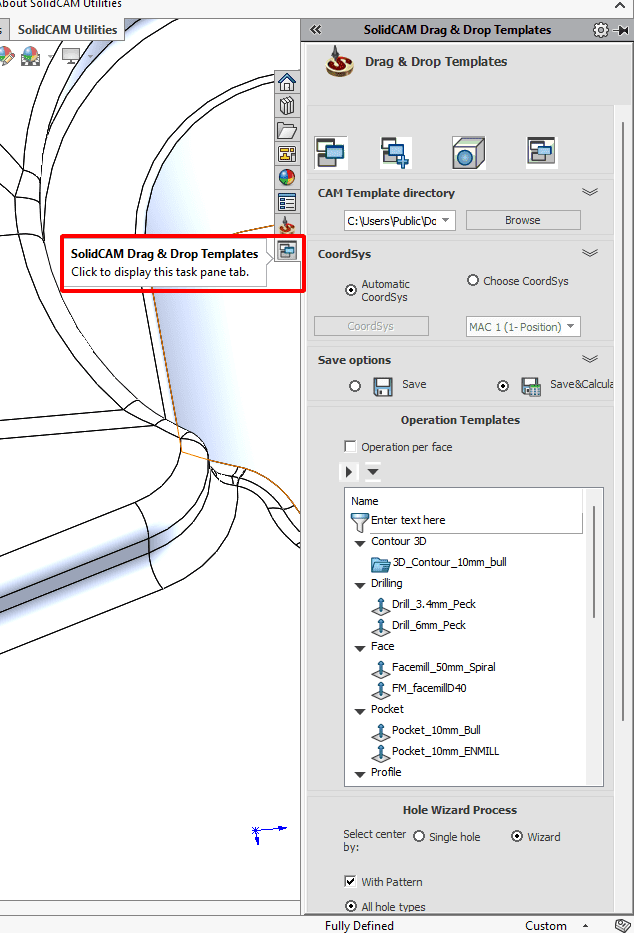634x933 pixels.
Task: Click the Save floppy disk icon
Action: click(382, 386)
